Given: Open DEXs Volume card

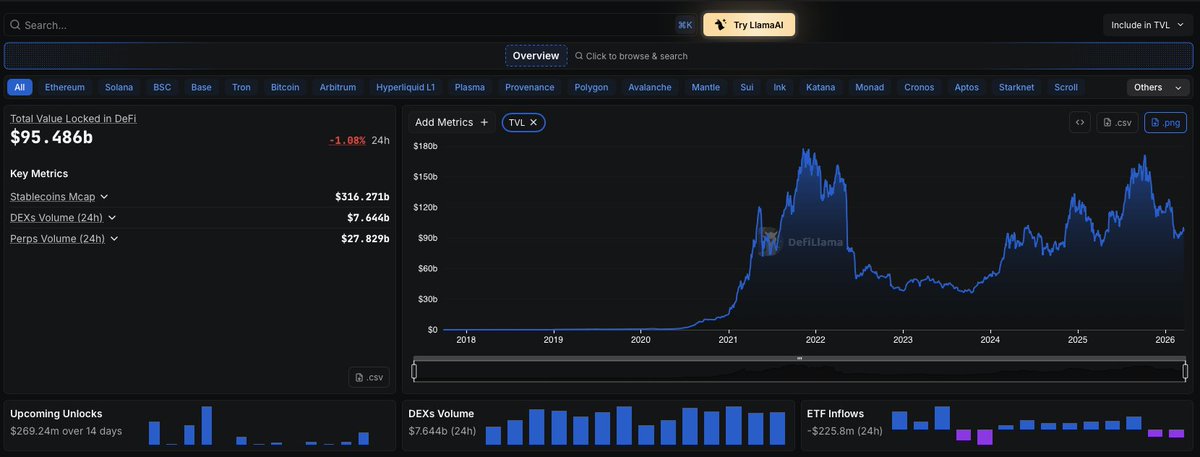Looking at the screenshot, I should click(599, 424).
